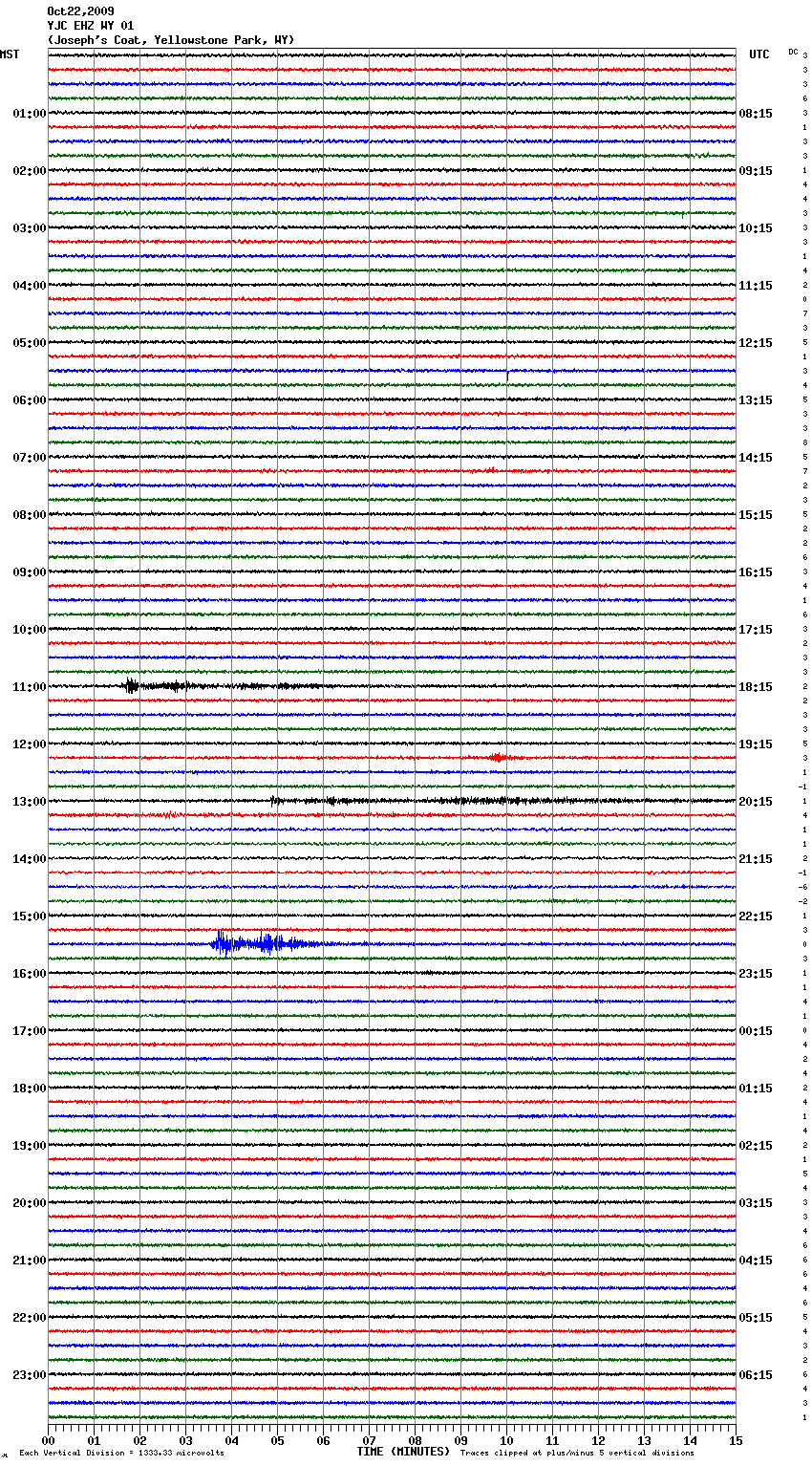Click the 08:15 UTC time label

756,114
